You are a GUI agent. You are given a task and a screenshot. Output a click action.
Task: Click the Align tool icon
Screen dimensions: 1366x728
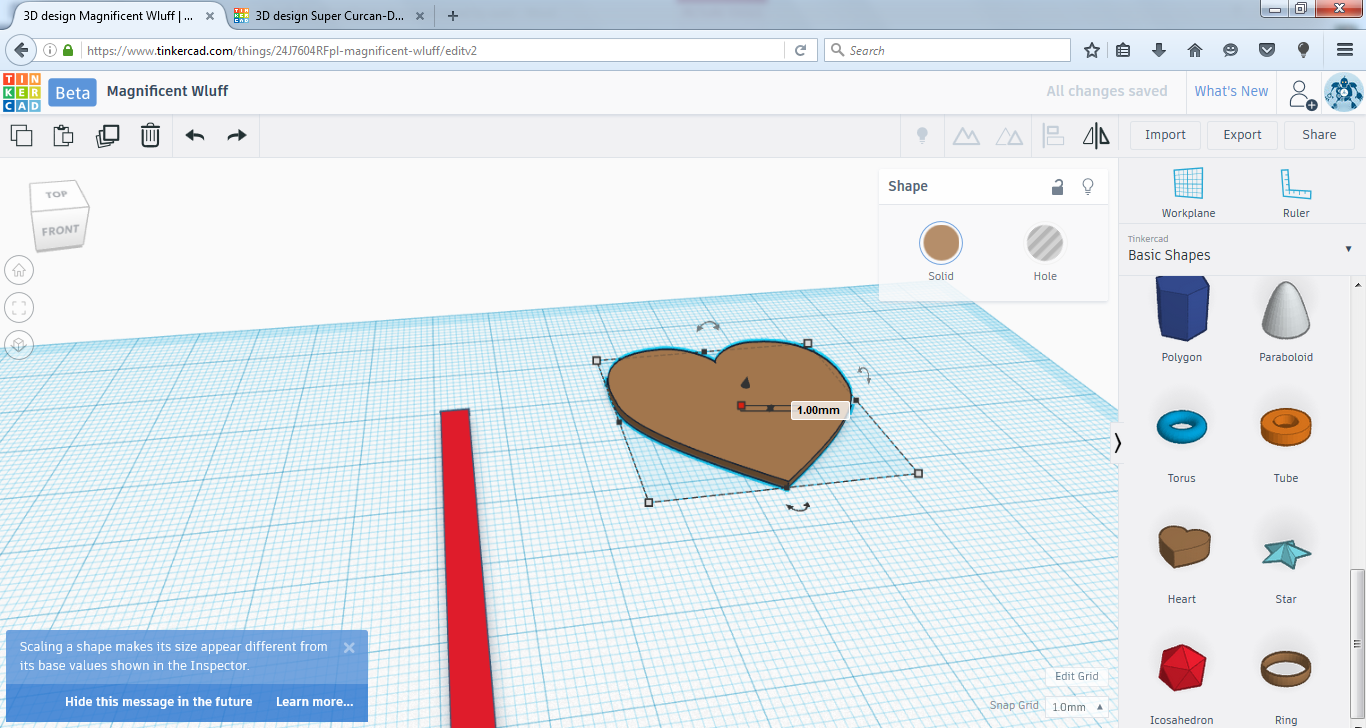1053,136
